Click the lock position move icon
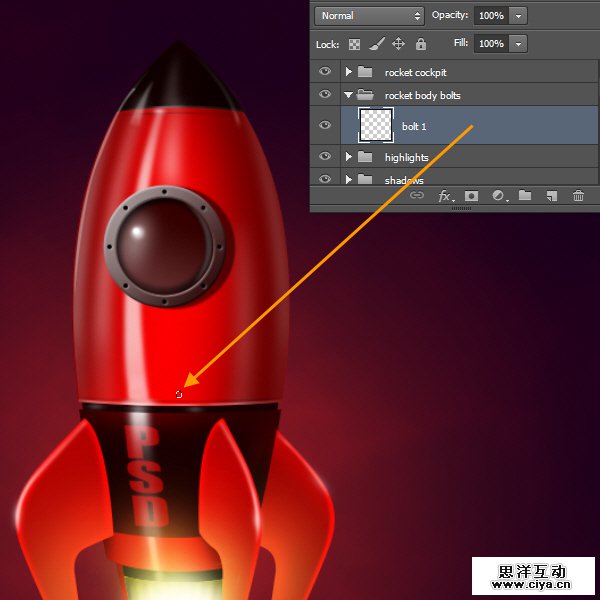The width and height of the screenshot is (600, 600). pyautogui.click(x=398, y=44)
